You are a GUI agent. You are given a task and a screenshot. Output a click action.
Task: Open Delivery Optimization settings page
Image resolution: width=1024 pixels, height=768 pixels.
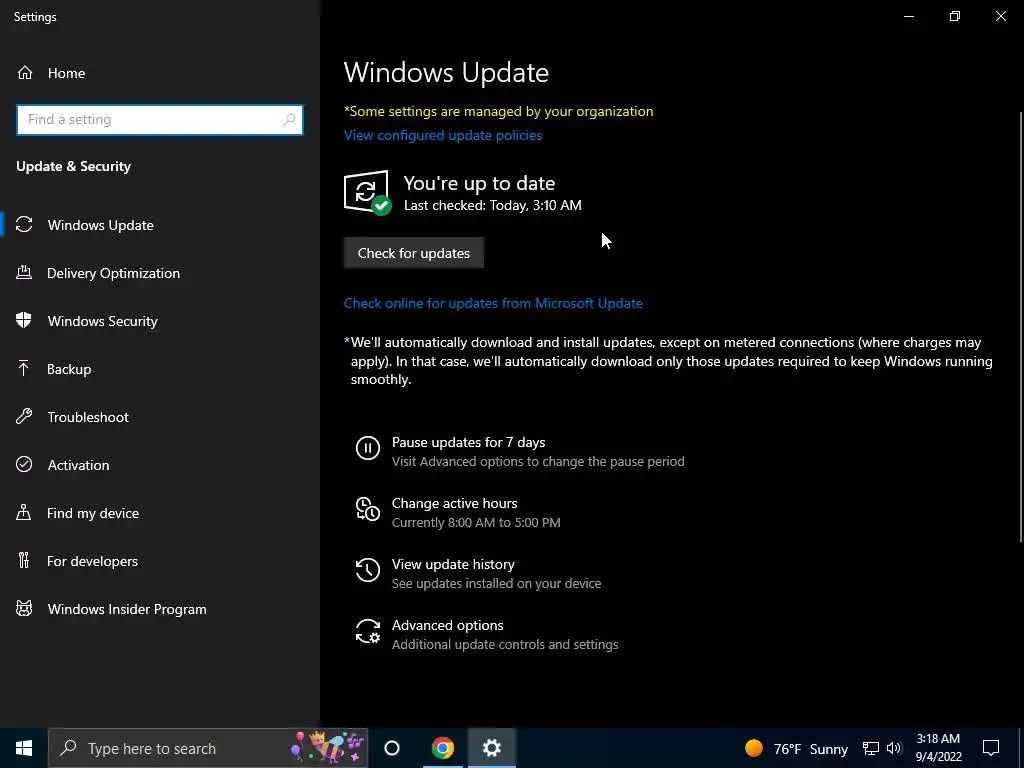[160, 273]
